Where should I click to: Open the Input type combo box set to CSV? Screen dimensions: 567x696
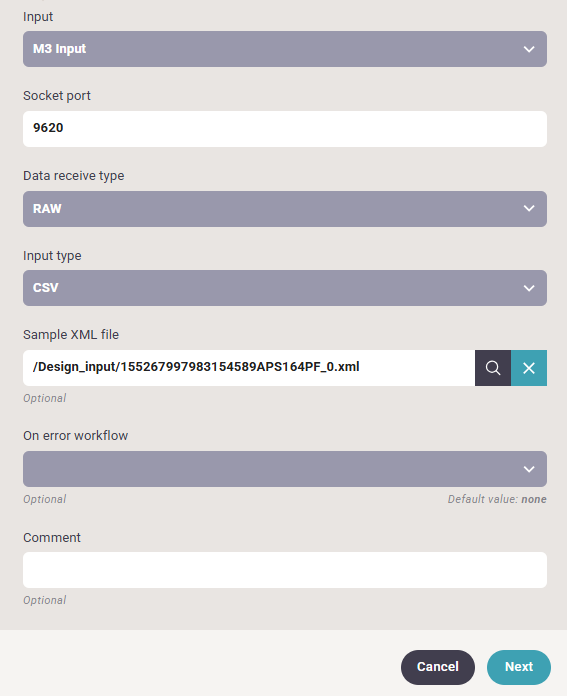[x=285, y=288]
